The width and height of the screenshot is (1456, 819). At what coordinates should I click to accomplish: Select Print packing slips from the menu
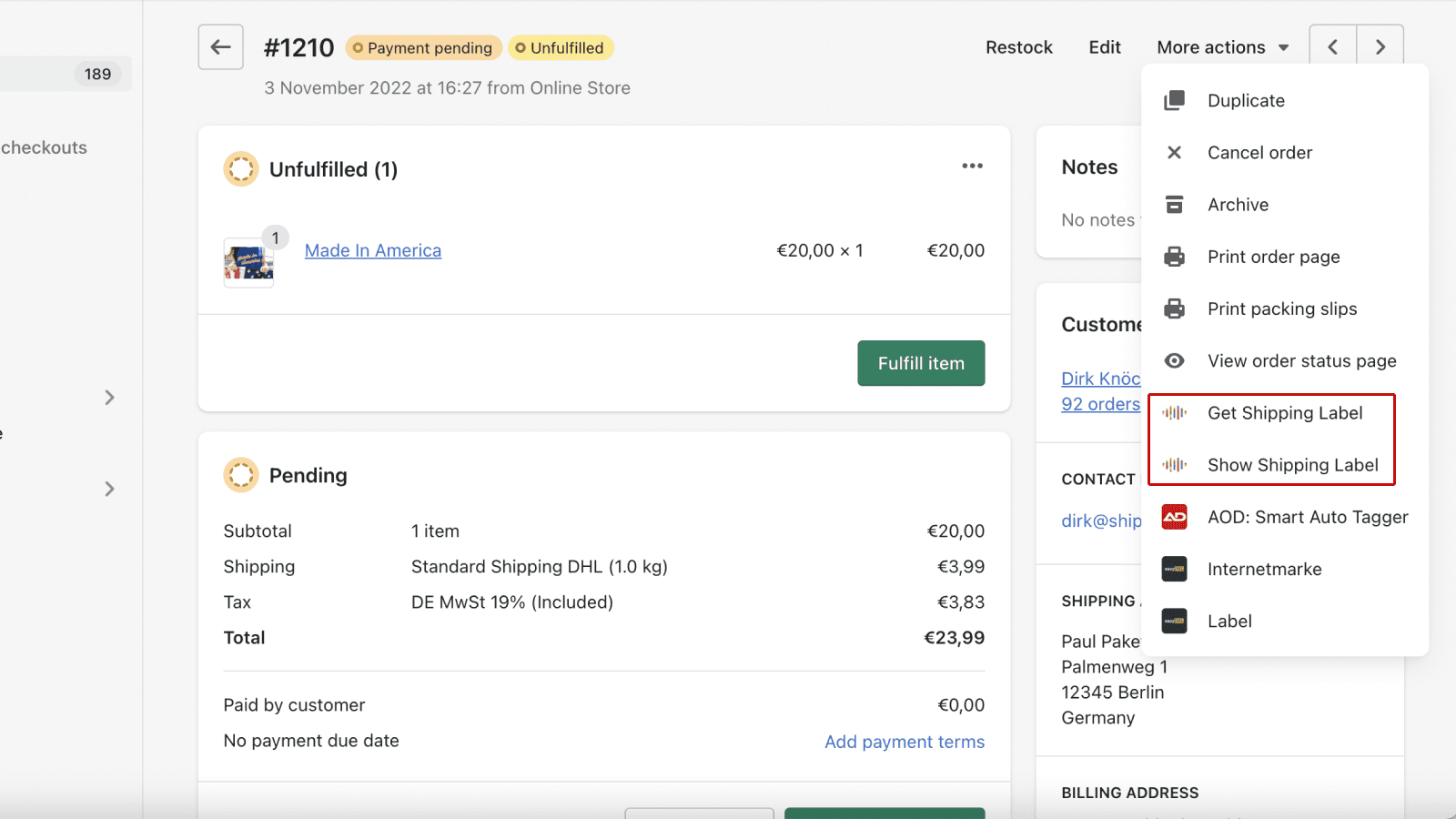[1282, 308]
